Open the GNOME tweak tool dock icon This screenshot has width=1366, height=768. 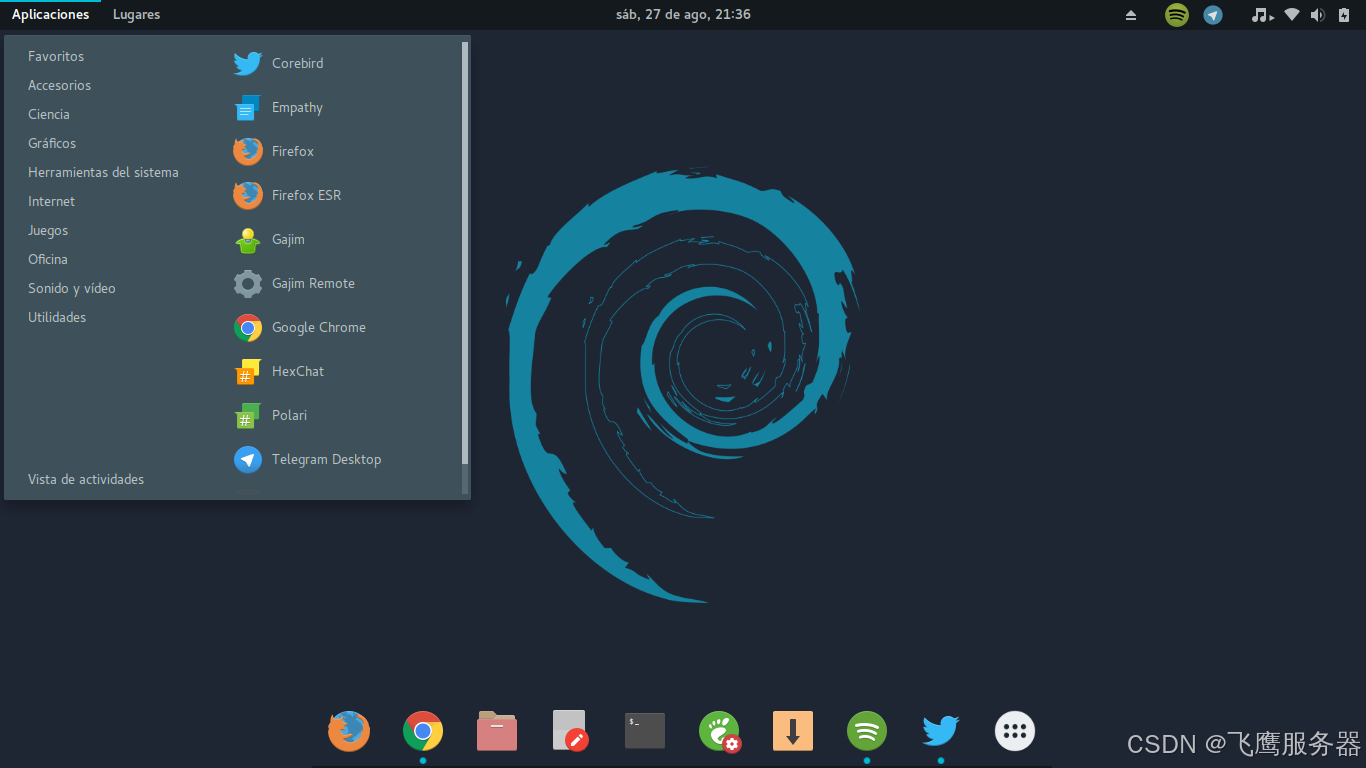pyautogui.click(x=719, y=731)
